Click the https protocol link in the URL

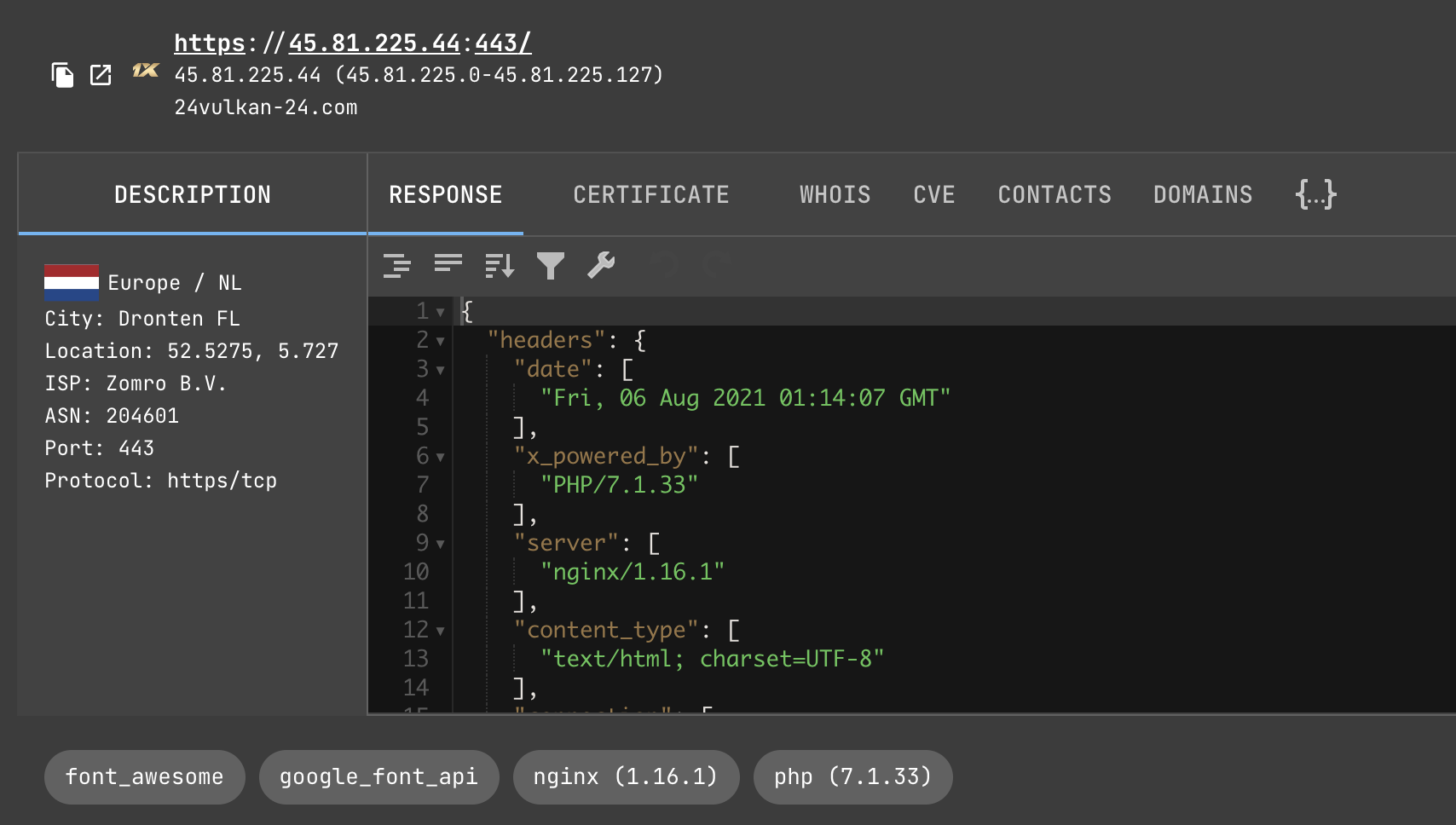tap(210, 43)
